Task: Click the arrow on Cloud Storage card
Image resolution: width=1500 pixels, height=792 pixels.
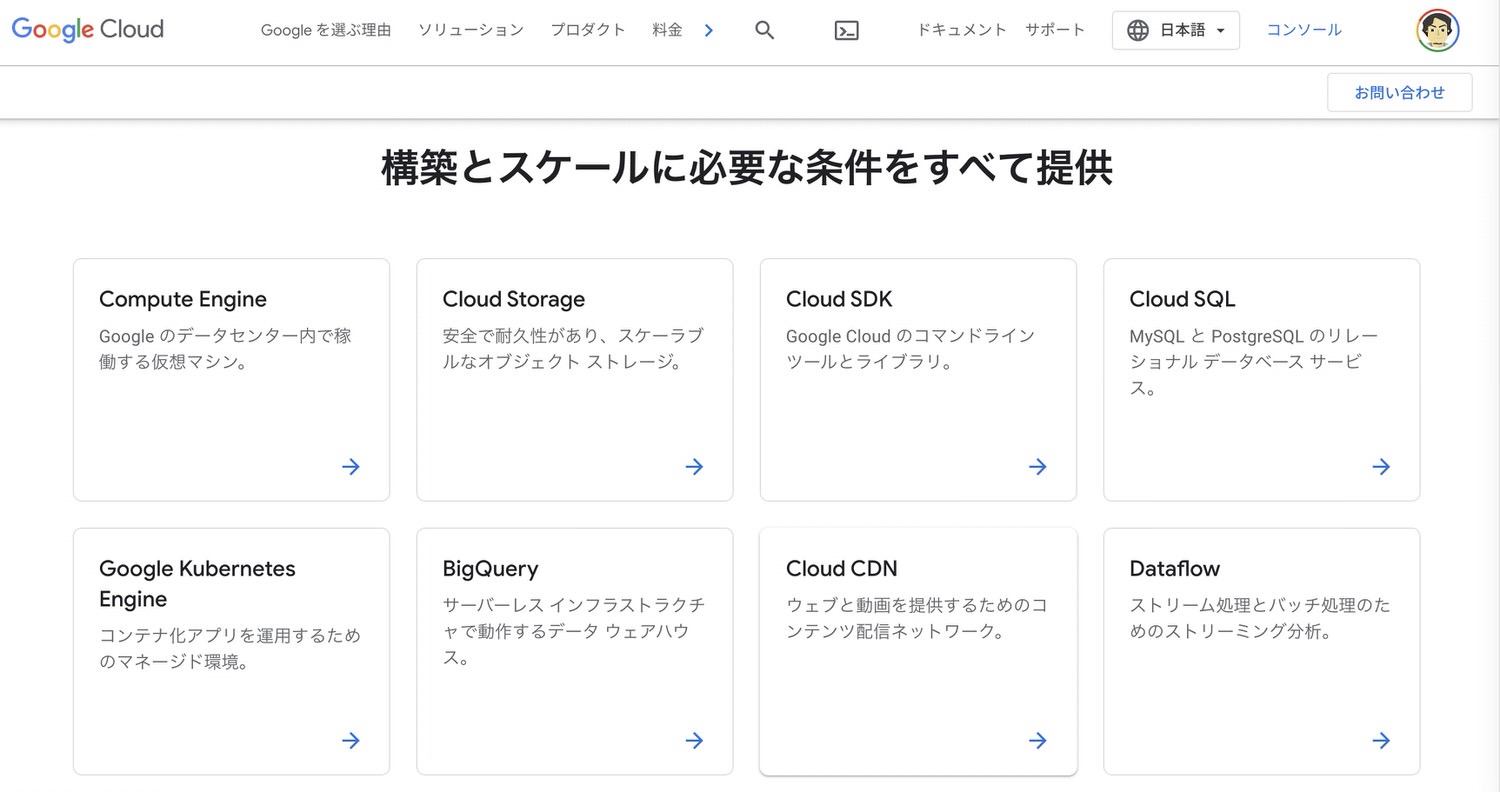Action: 694,466
